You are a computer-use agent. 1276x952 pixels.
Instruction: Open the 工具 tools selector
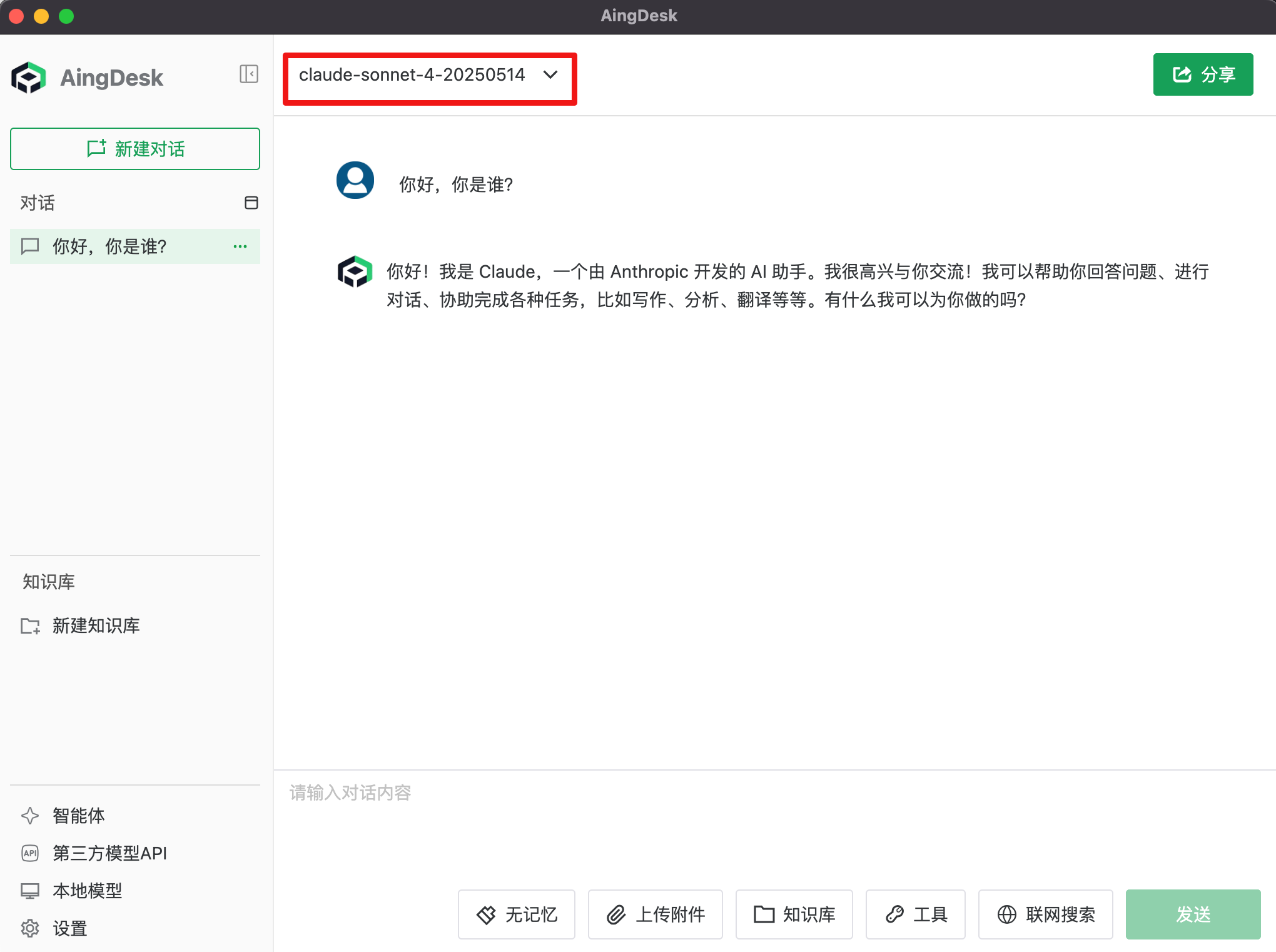[915, 914]
